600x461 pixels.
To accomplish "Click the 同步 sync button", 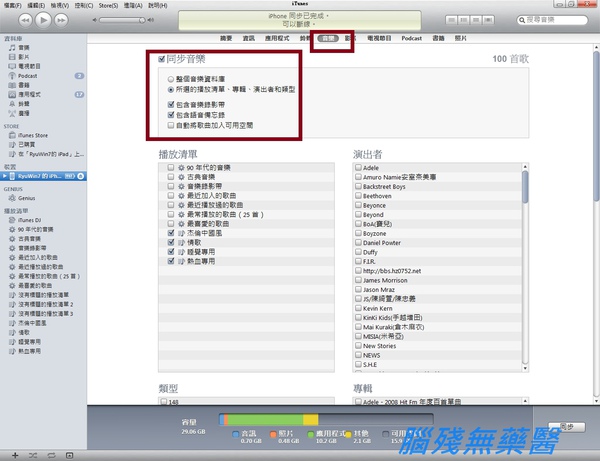I will tap(567, 427).
